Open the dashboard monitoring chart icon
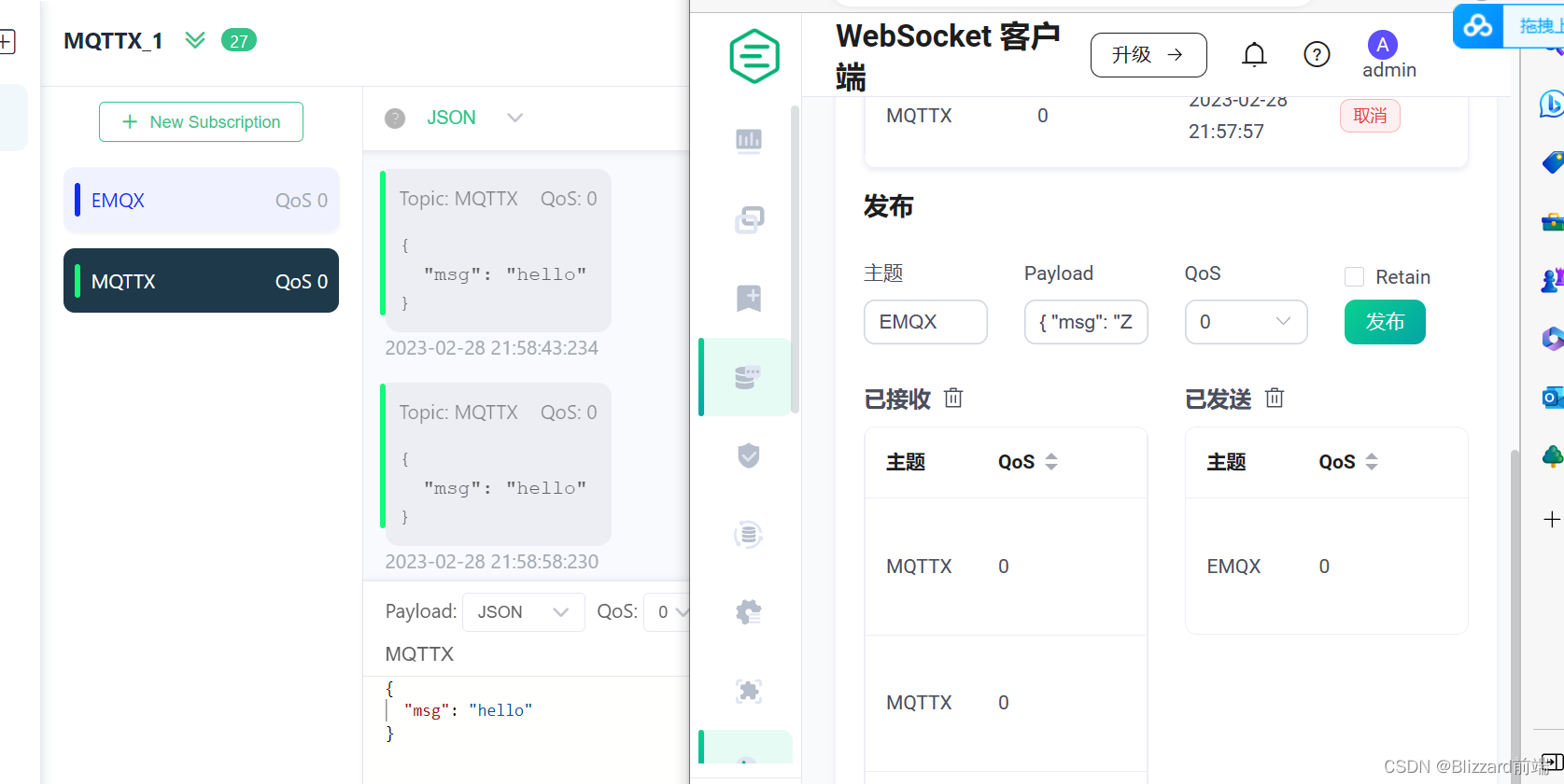 pyautogui.click(x=749, y=141)
